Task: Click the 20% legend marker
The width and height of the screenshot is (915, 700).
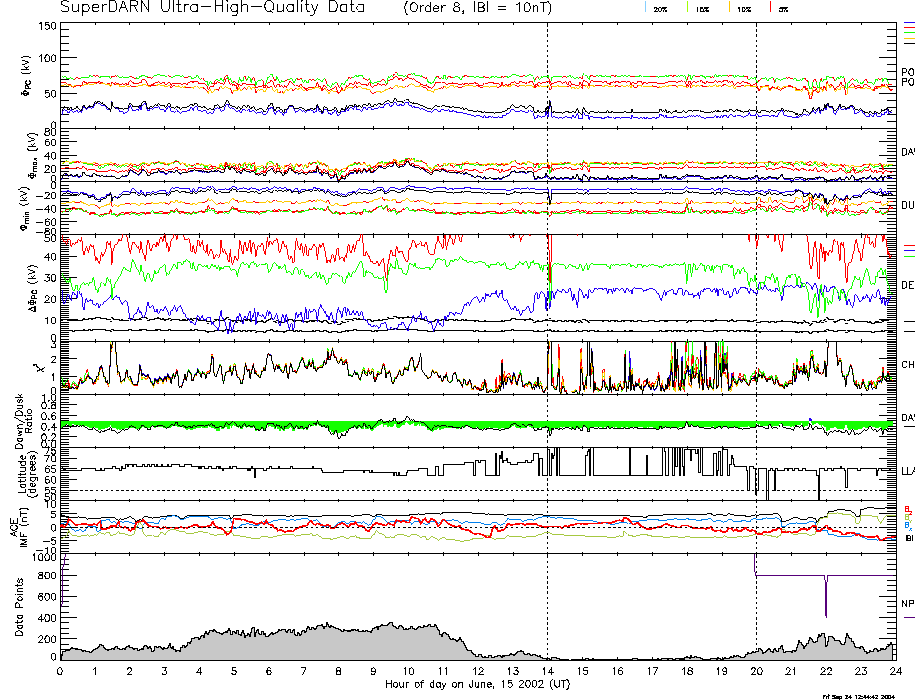Action: (659, 8)
